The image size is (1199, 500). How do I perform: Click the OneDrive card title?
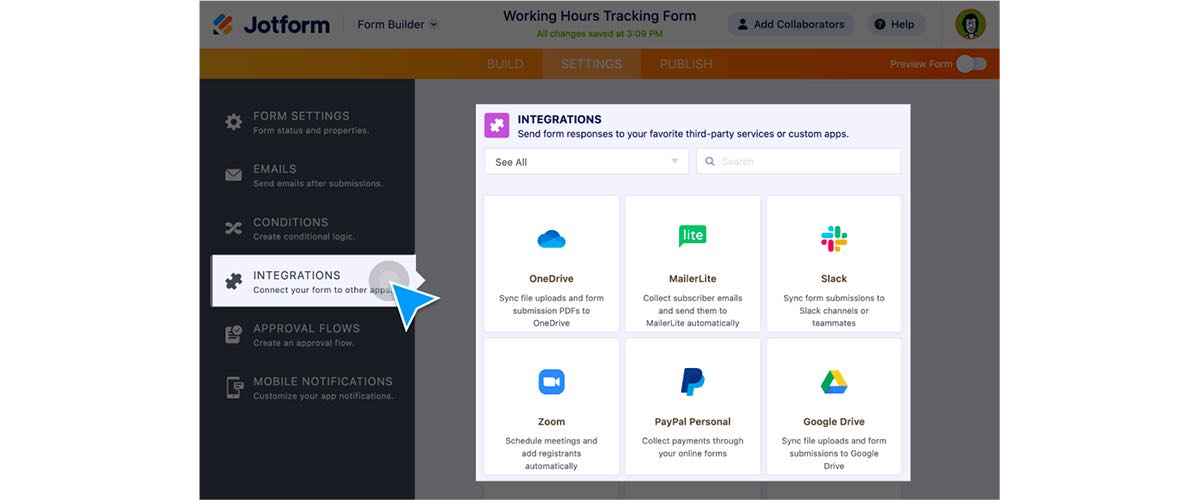[x=551, y=278]
